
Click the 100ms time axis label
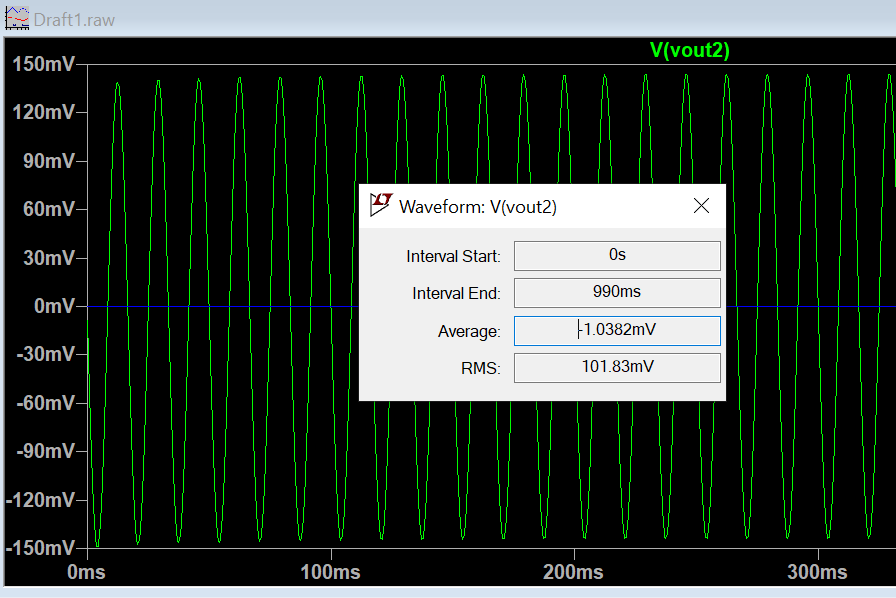pyautogui.click(x=330, y=572)
